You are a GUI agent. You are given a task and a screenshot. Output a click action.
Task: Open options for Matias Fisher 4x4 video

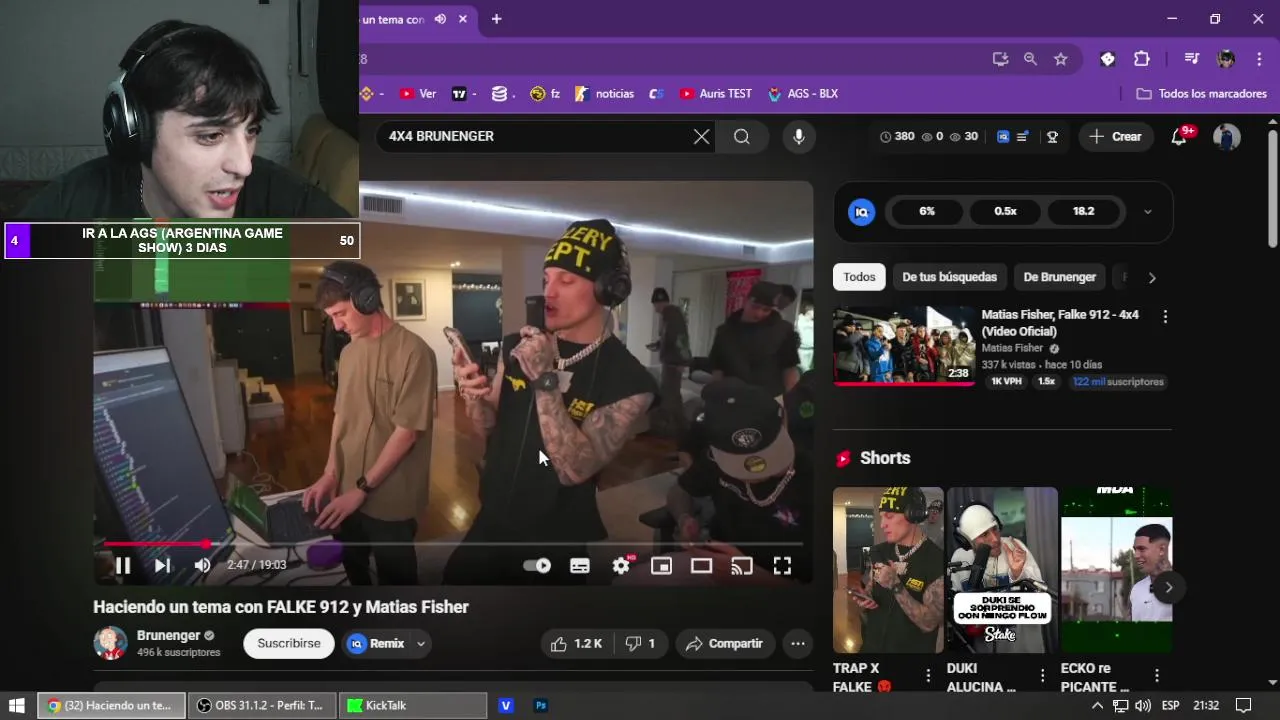(x=1165, y=316)
